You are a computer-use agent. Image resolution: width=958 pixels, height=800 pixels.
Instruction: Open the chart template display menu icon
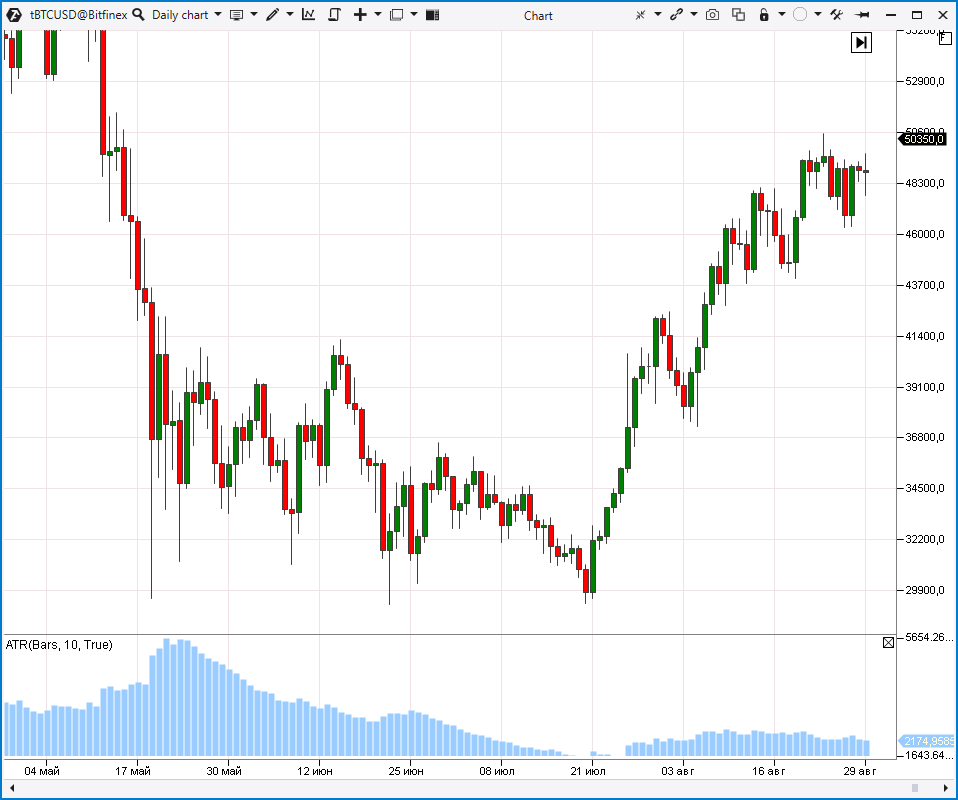coord(236,15)
